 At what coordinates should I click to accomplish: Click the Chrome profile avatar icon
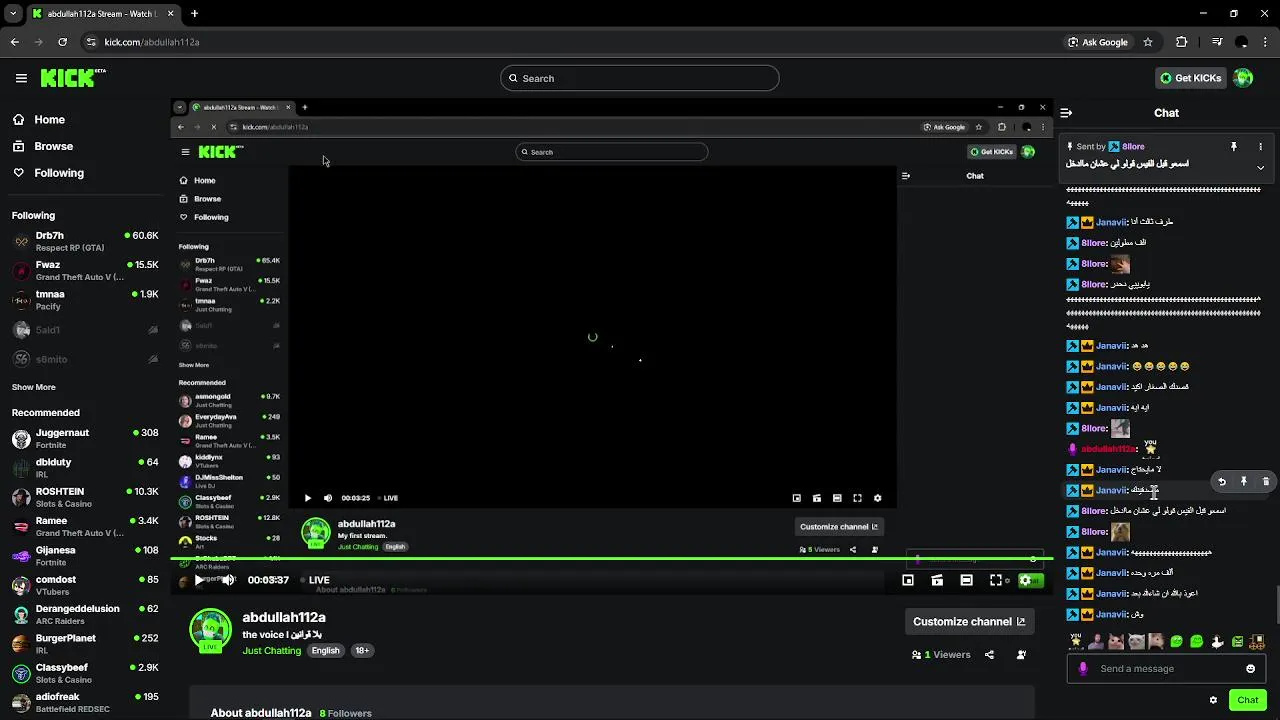(1242, 42)
